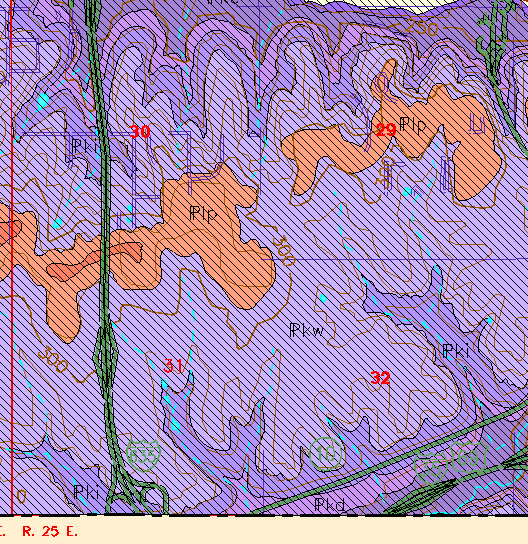Select section number 30 label
Screen dimensions: 528x544
(140, 131)
